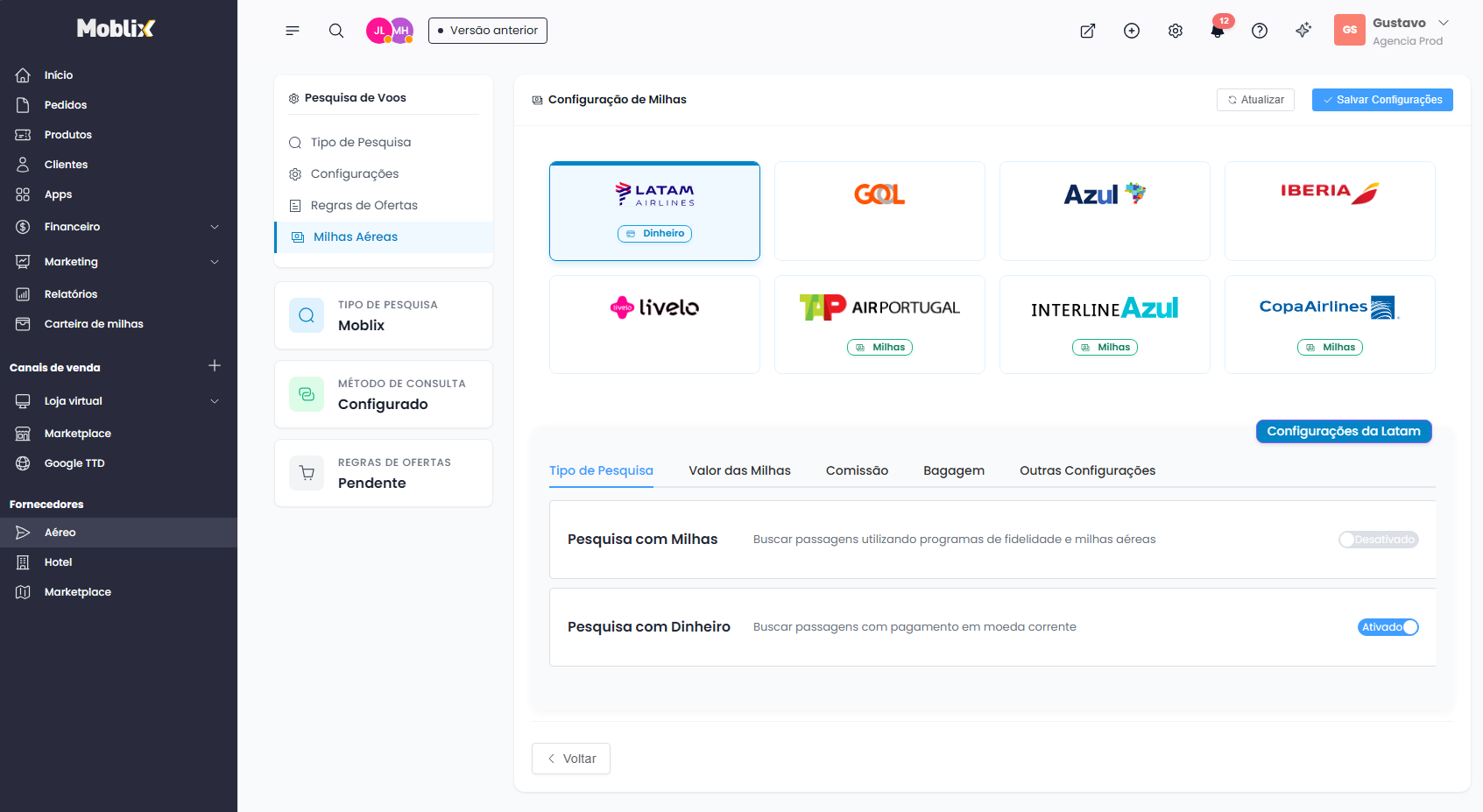Image resolution: width=1483 pixels, height=812 pixels.
Task: Select the Tipo de Pesquisa tab
Action: [x=601, y=470]
